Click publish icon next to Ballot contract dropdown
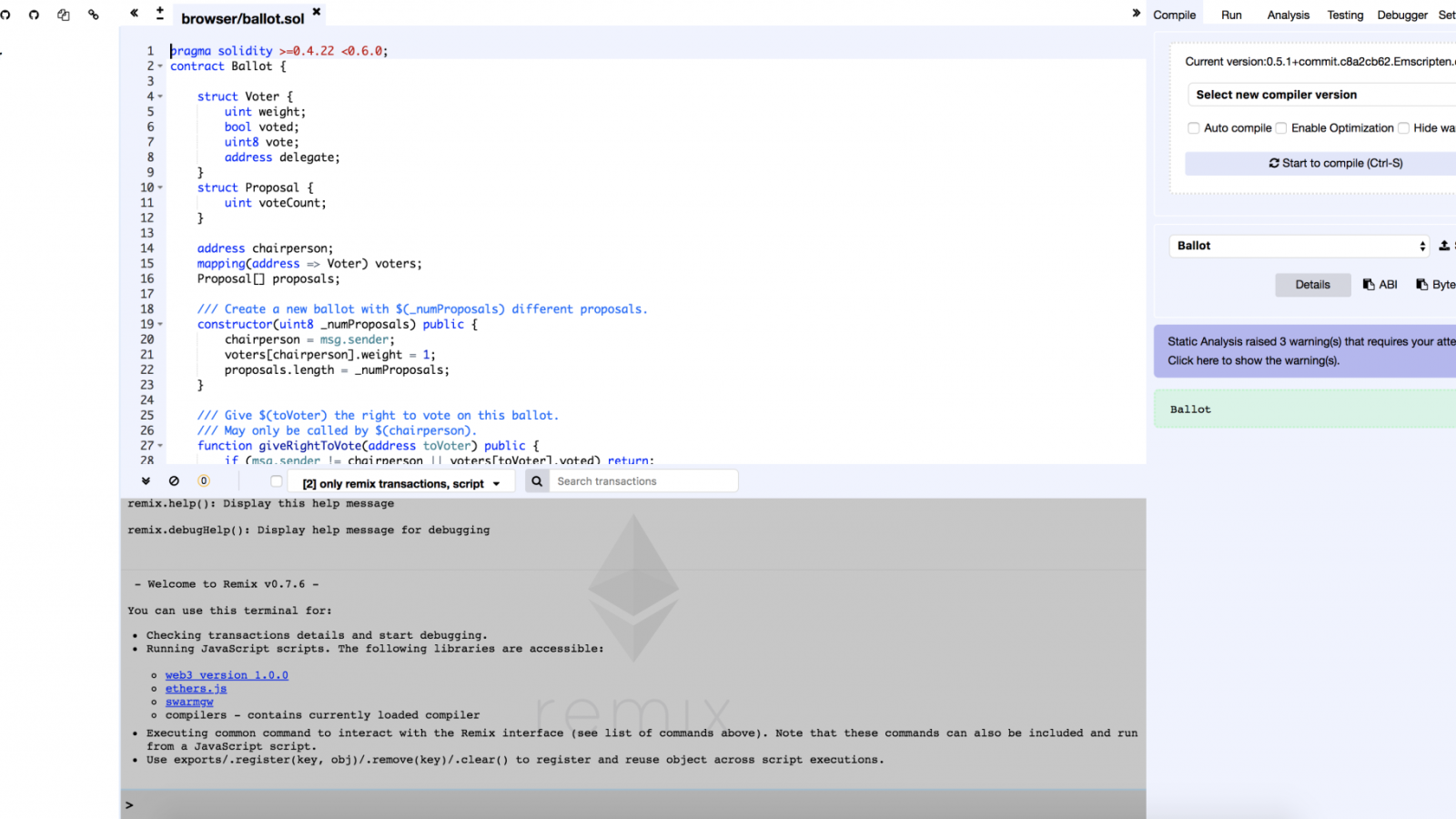This screenshot has width=1456, height=819. [1444, 246]
